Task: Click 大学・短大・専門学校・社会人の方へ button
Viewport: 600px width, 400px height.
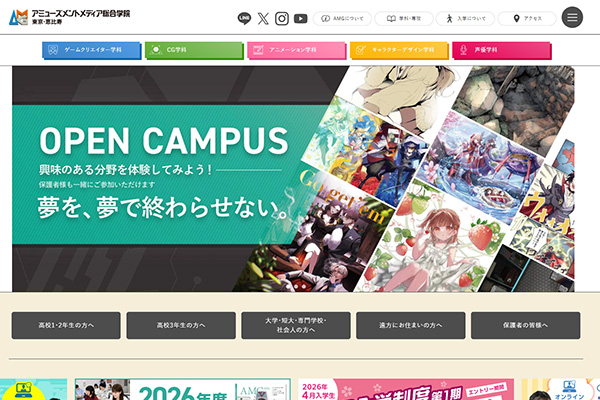Action: pyautogui.click(x=296, y=325)
